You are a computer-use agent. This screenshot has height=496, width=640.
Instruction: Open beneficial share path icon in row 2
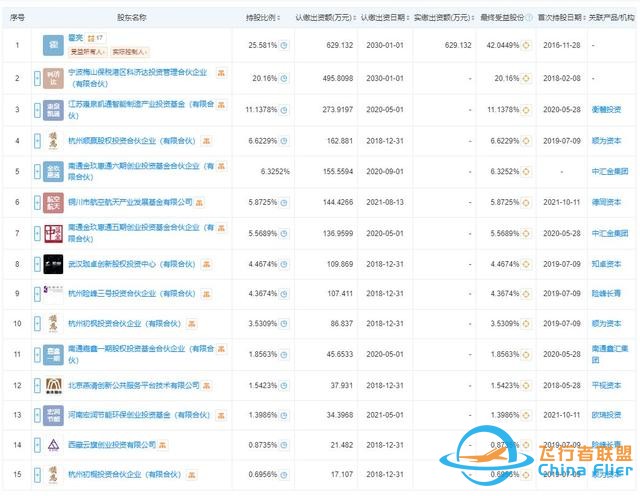[x=527, y=78]
